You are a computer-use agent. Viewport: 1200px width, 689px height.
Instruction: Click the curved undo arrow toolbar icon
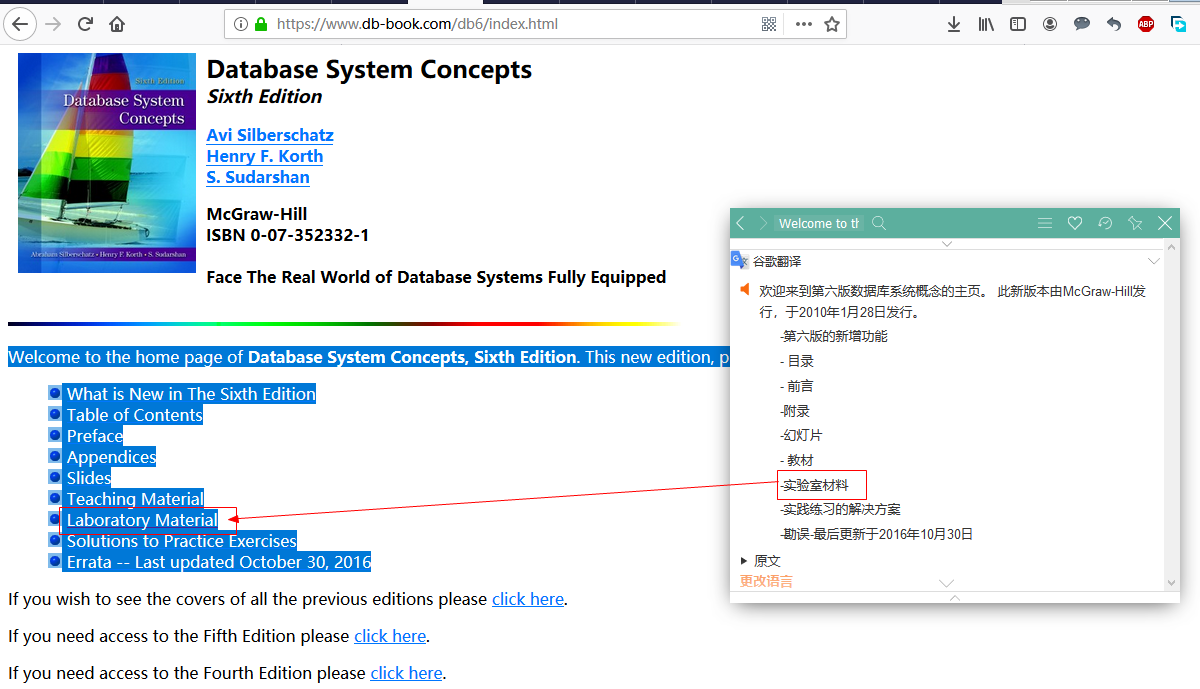coord(1114,24)
